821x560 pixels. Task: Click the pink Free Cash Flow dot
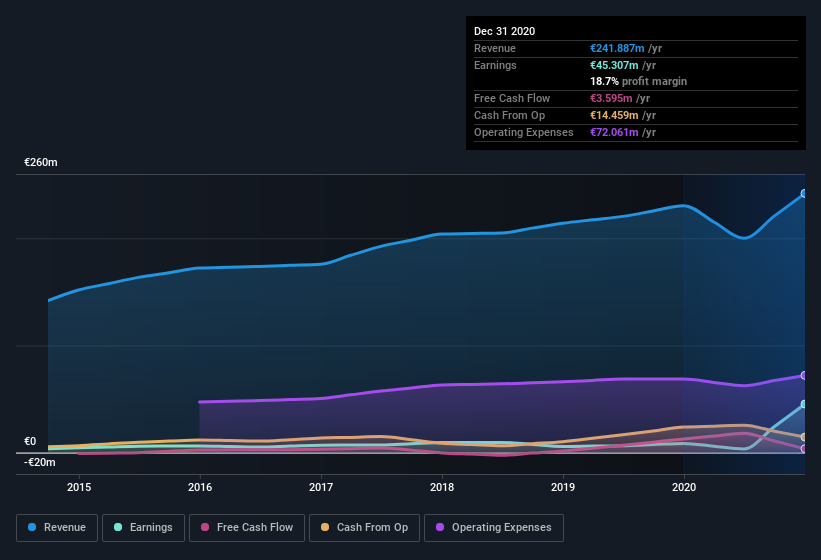pos(205,527)
